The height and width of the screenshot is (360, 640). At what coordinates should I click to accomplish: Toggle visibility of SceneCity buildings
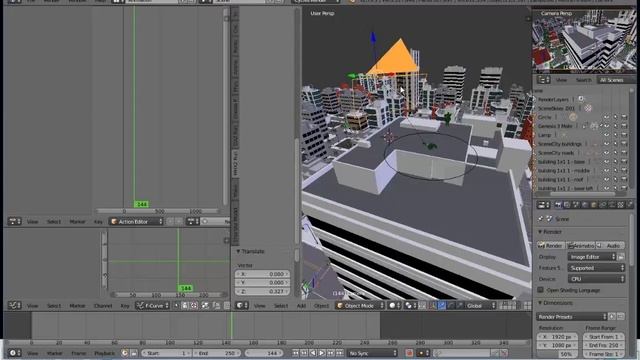(x=607, y=144)
